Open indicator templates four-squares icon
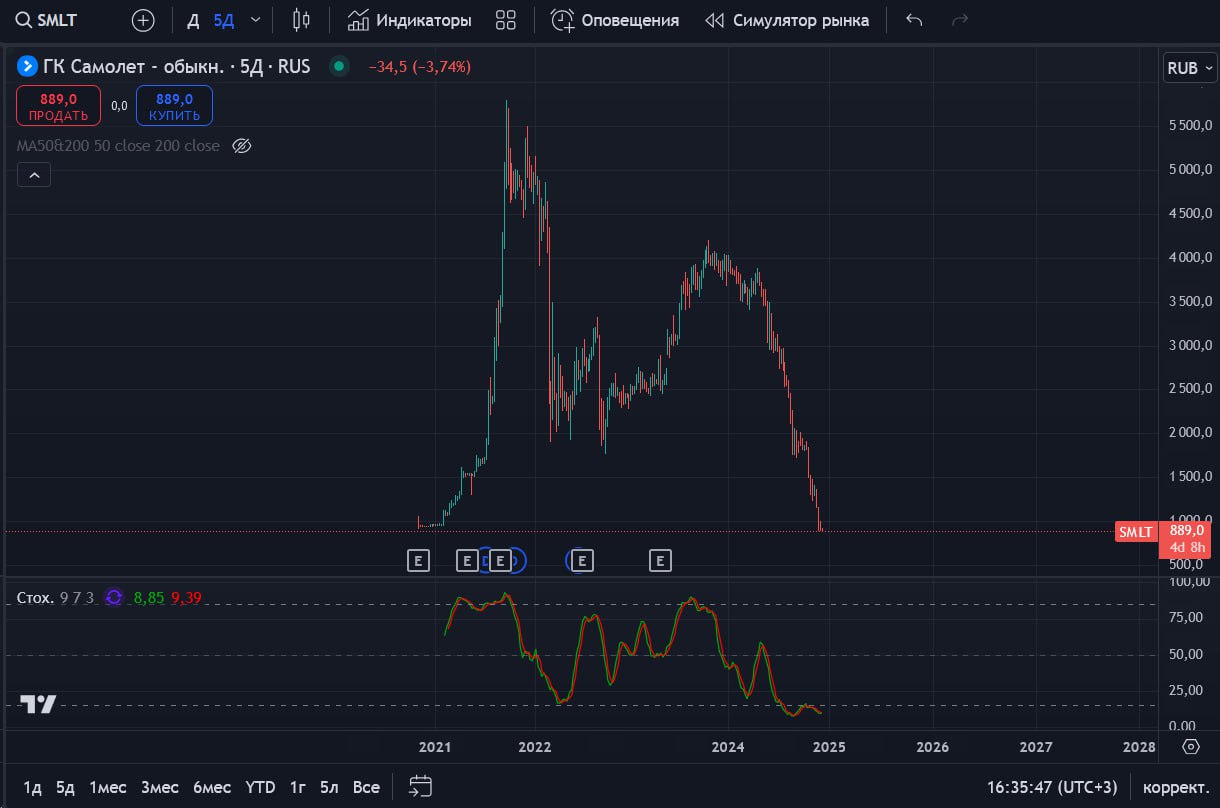1220x808 pixels. pos(506,20)
